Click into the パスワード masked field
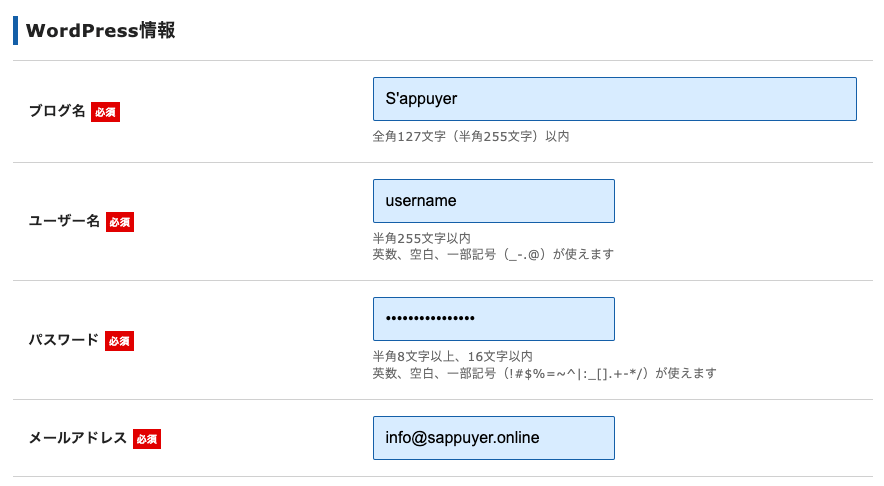 [493, 319]
